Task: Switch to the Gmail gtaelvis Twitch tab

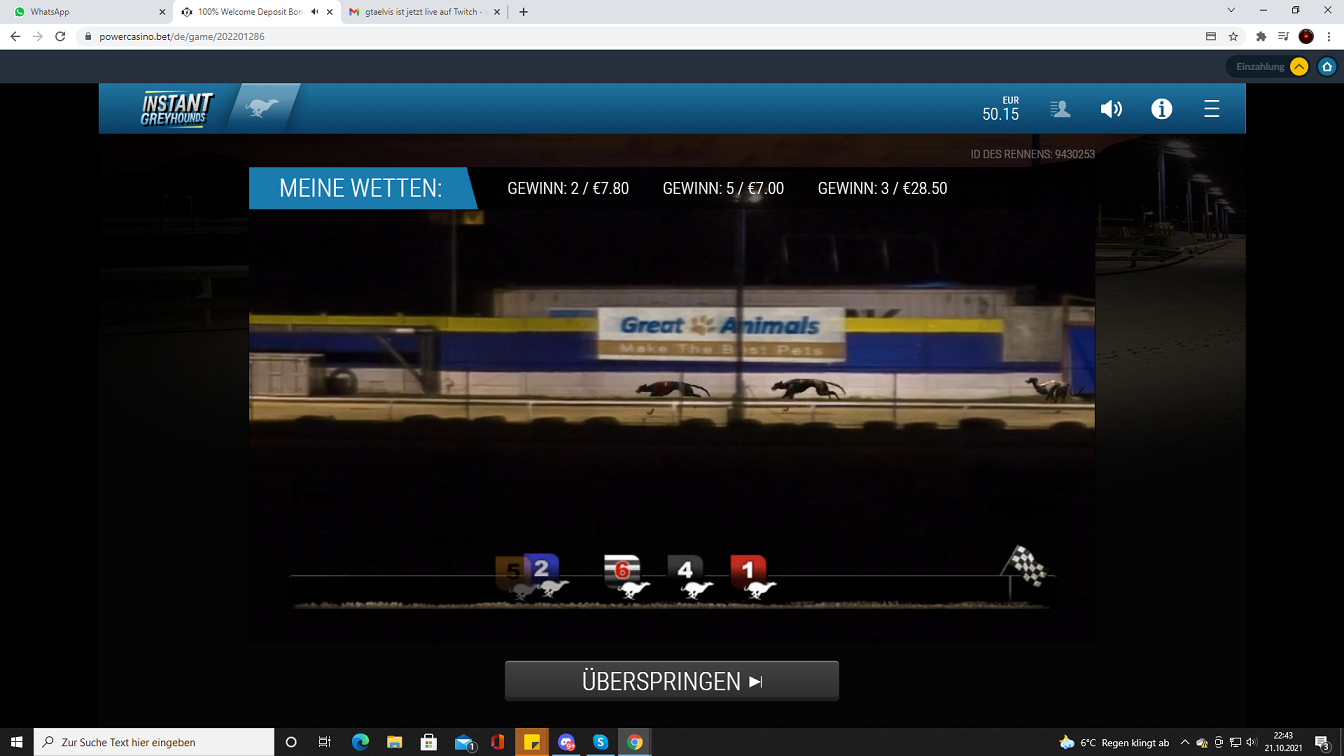Action: pos(425,12)
